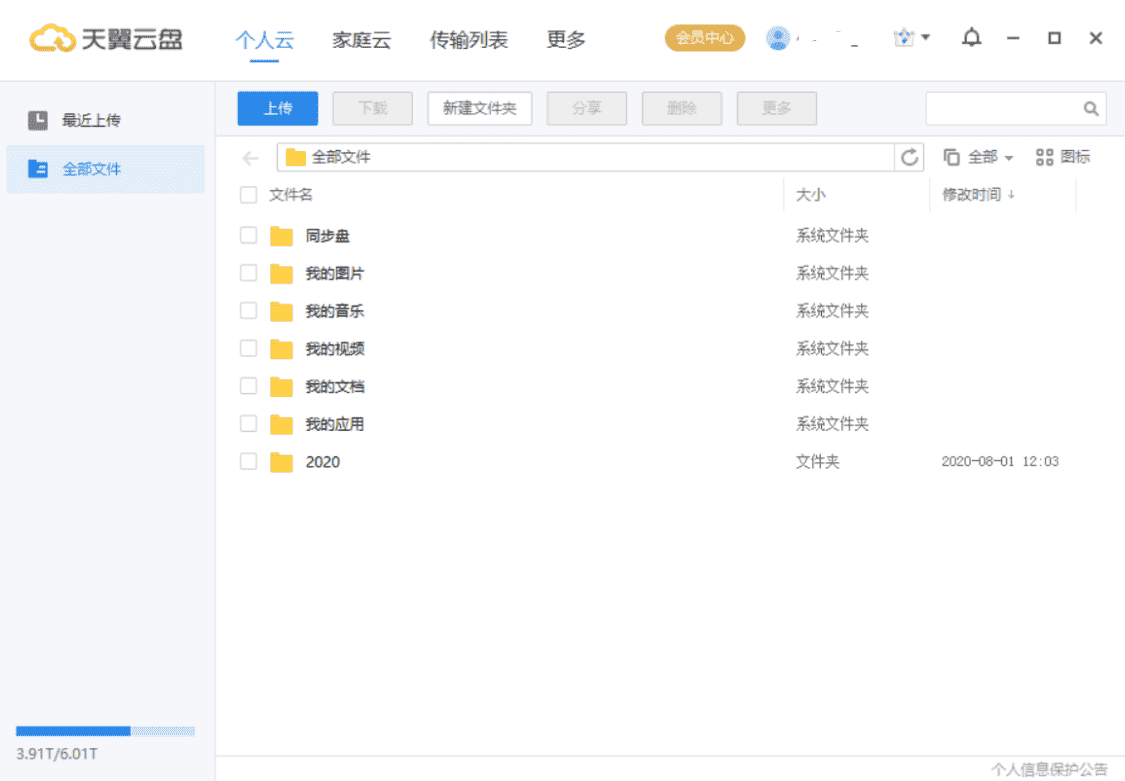The height and width of the screenshot is (781, 1125).
Task: Click the 最近上传 sidebar icon
Action: point(40,119)
